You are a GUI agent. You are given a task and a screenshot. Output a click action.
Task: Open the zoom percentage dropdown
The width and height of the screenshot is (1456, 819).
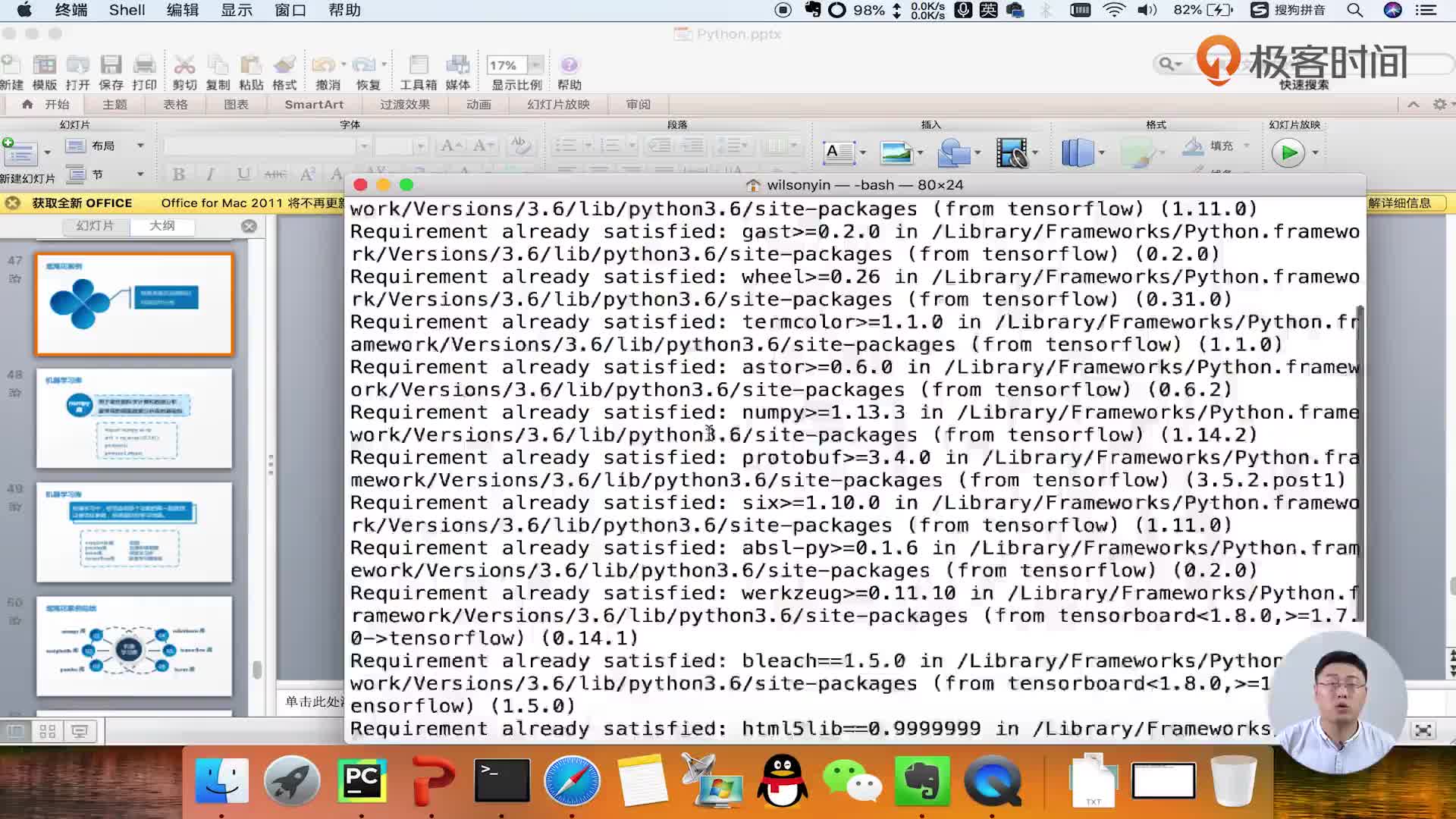click(x=535, y=65)
